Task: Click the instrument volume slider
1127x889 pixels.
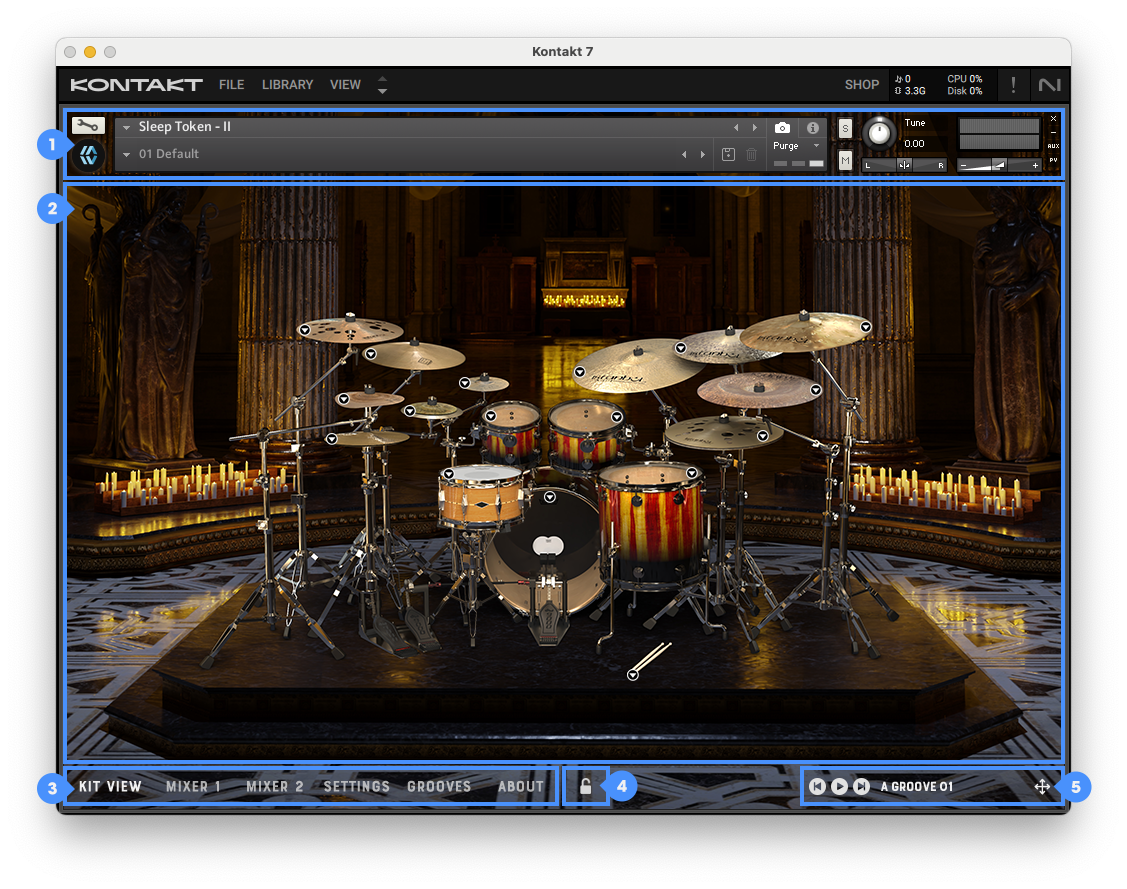Action: tap(998, 165)
